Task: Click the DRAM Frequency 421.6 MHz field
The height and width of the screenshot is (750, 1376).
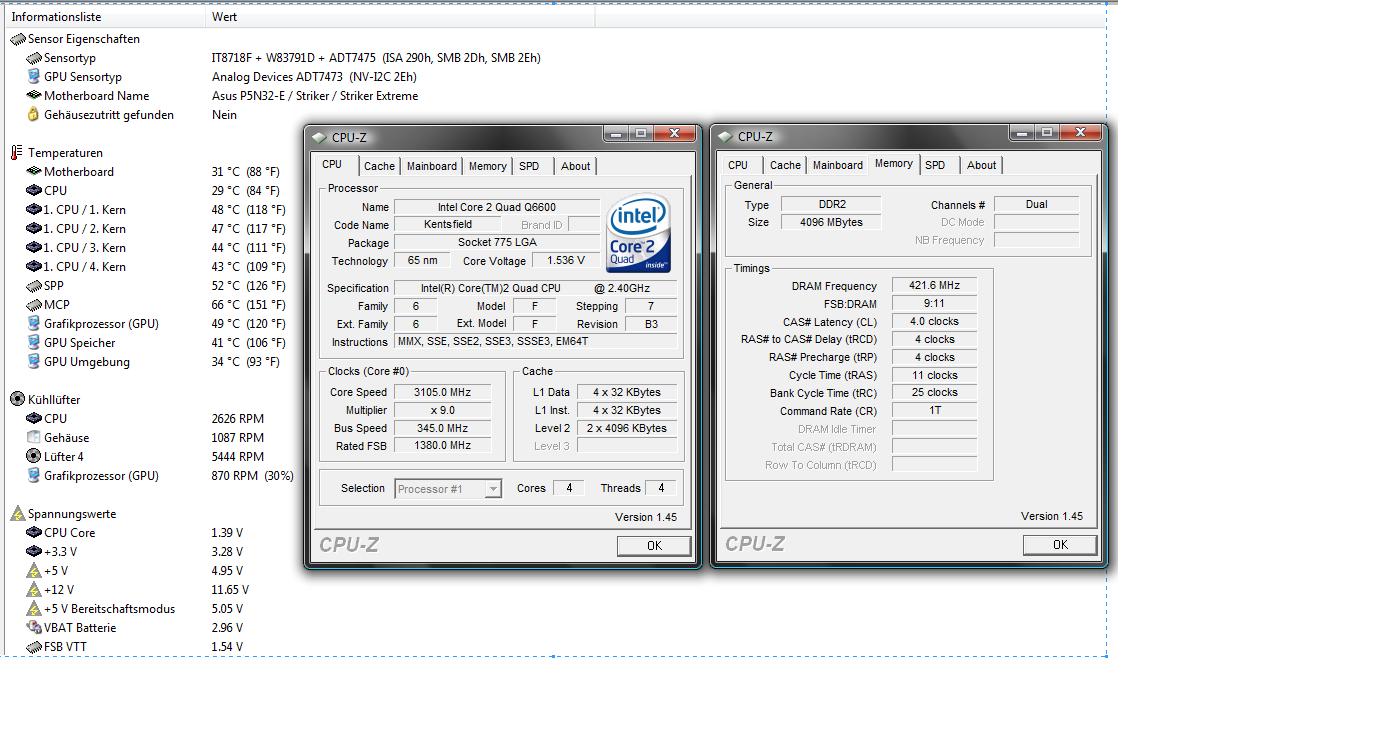Action: [934, 286]
